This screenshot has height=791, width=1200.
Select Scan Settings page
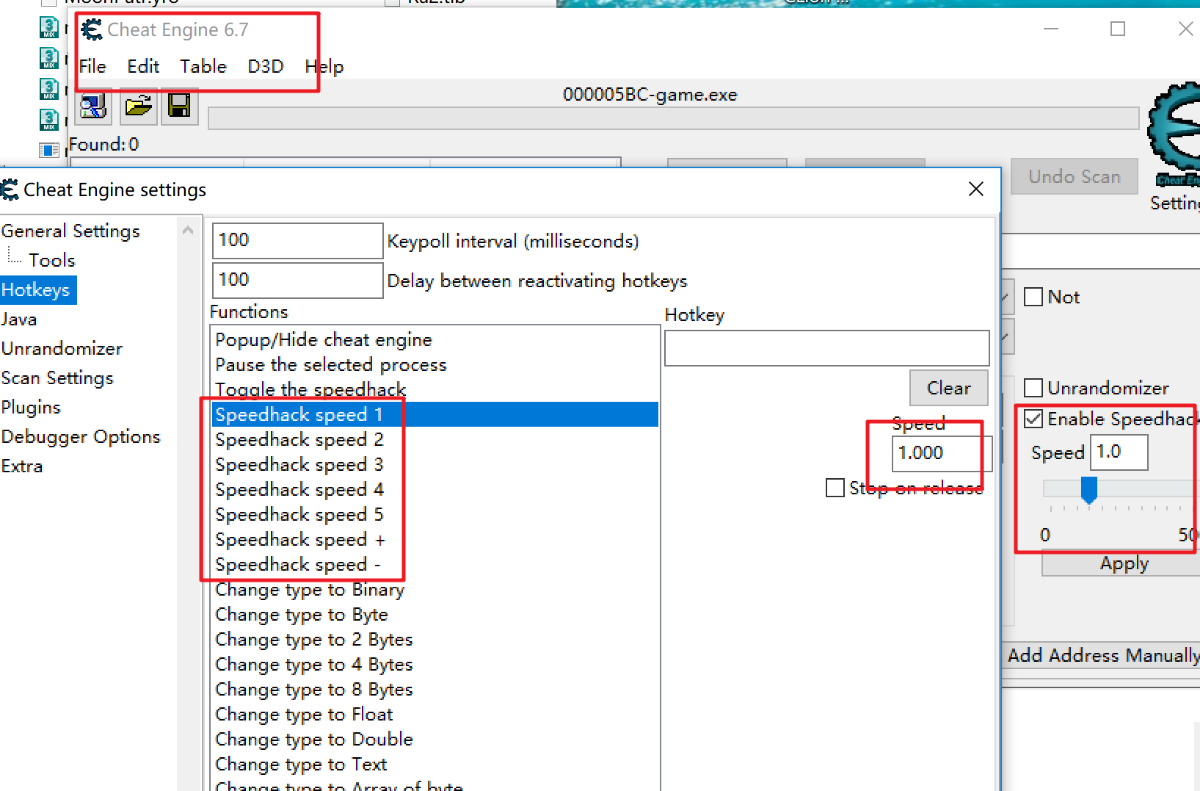tap(57, 378)
